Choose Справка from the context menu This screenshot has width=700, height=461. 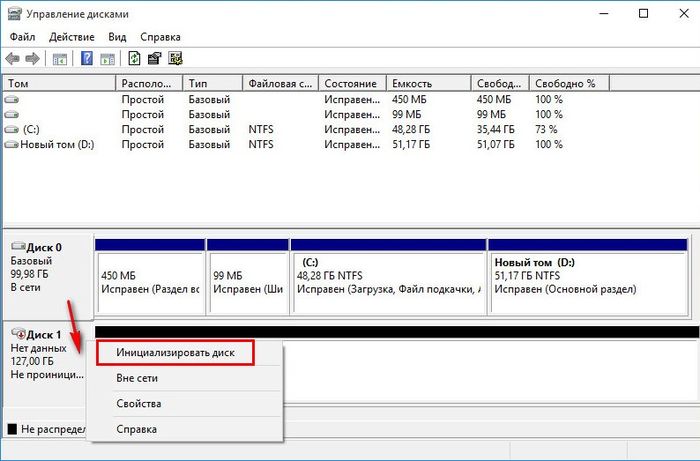click(137, 429)
